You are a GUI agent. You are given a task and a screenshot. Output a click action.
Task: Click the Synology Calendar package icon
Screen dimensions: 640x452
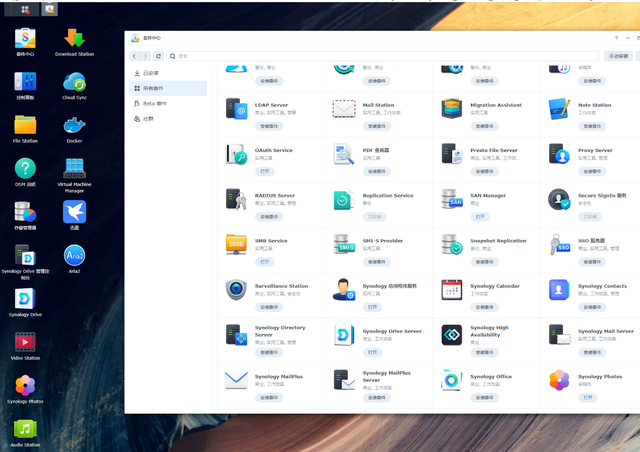(452, 290)
